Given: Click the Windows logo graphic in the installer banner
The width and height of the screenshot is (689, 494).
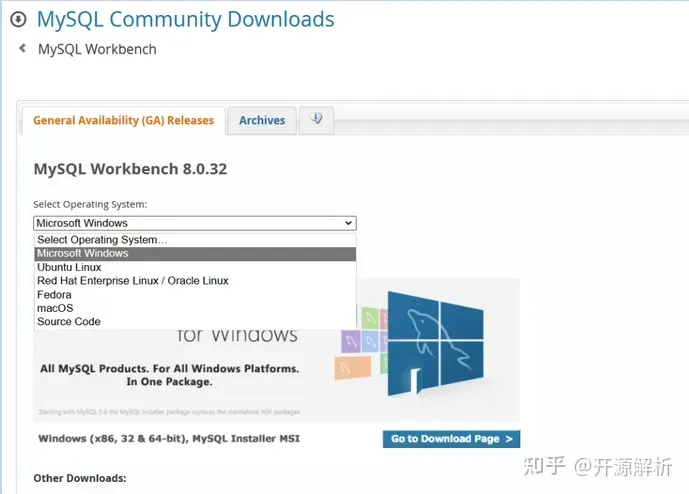Looking at the screenshot, I should (x=435, y=344).
